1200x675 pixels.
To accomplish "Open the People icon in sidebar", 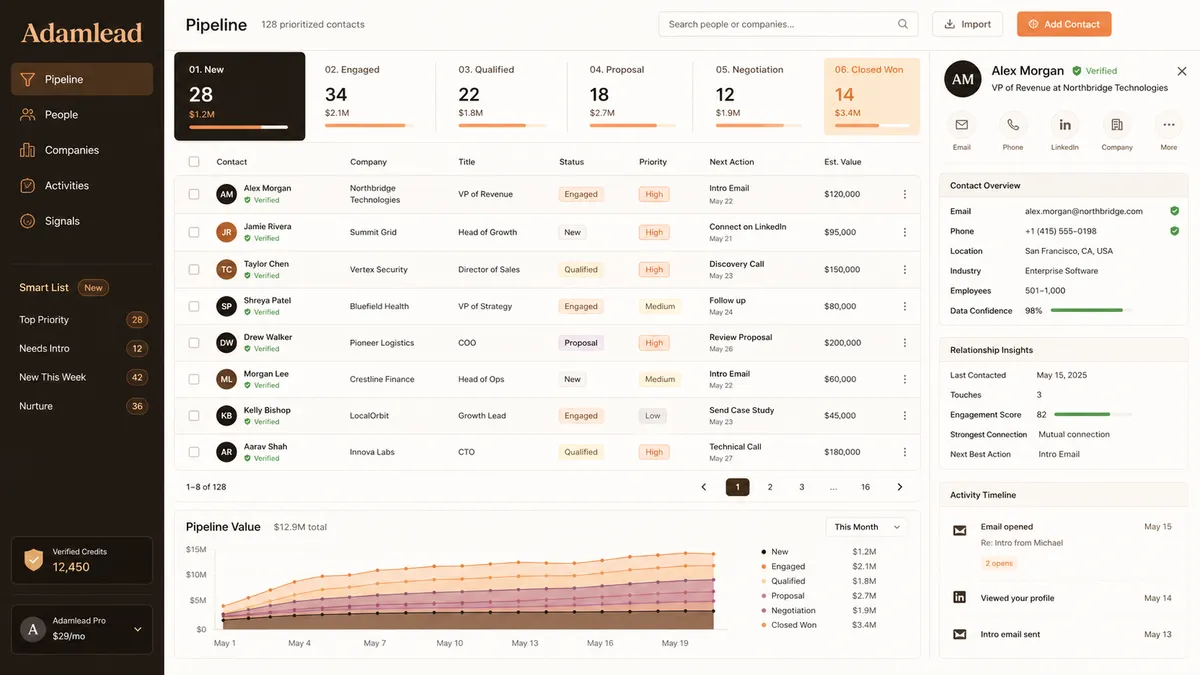I will 28,115.
